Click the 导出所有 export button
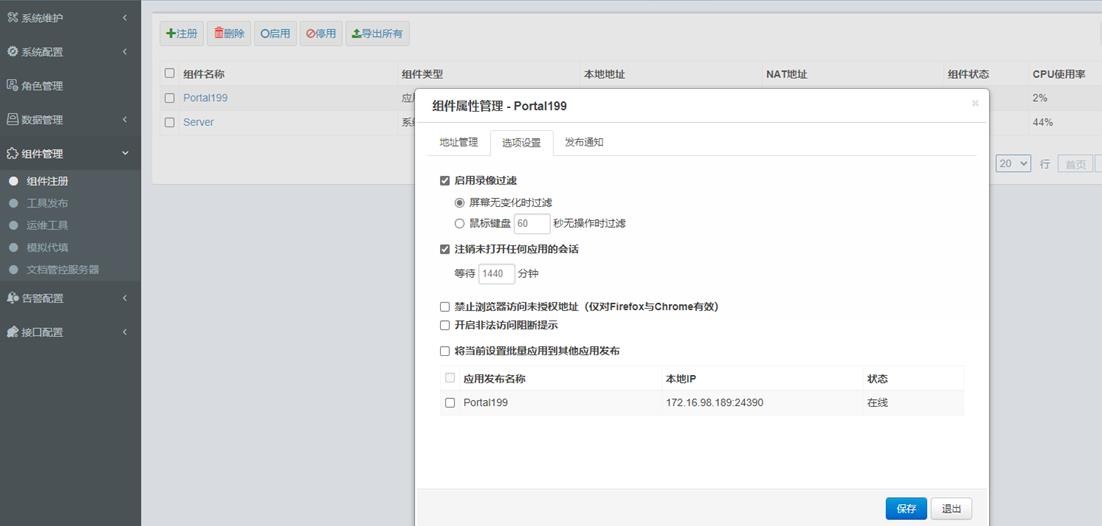1102x526 pixels. pyautogui.click(x=377, y=33)
